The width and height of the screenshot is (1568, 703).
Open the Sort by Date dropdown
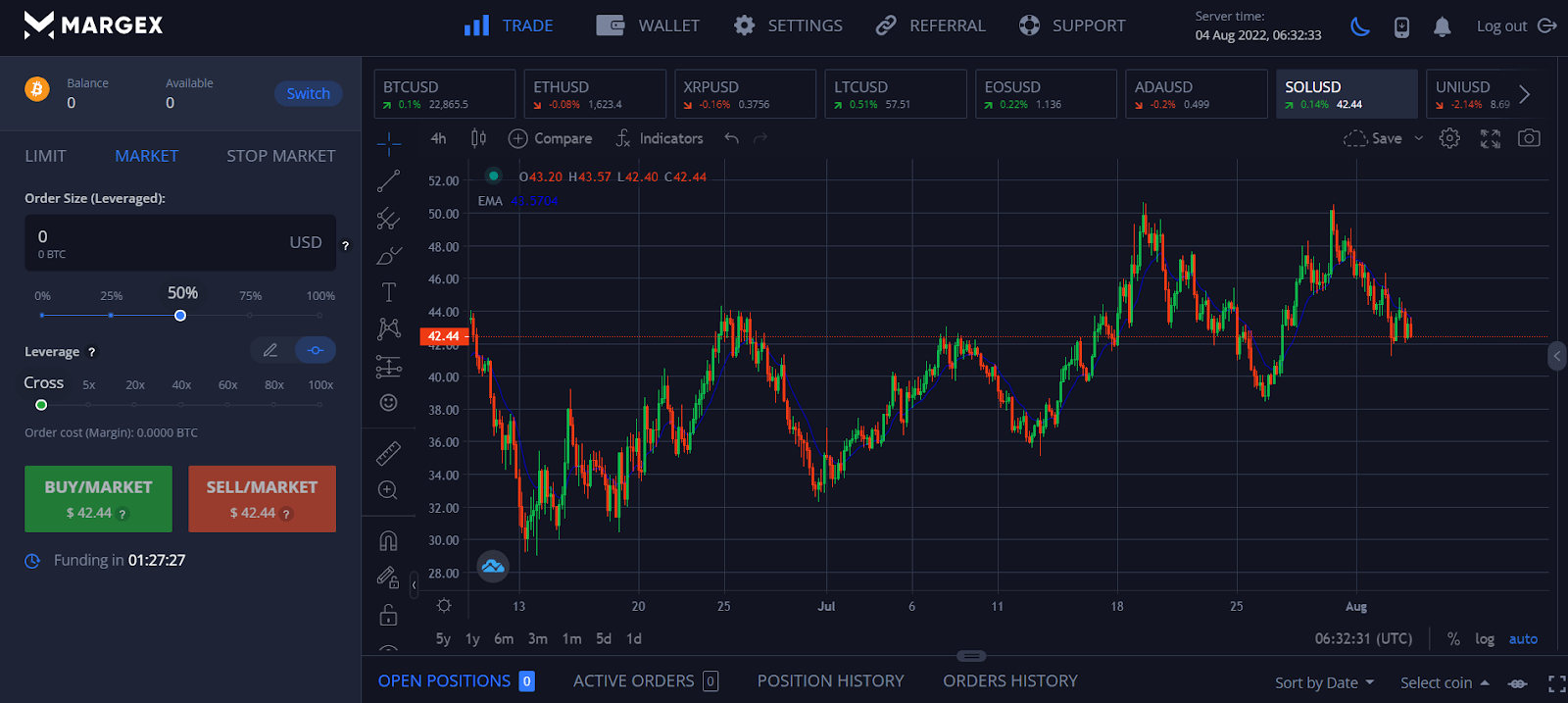pos(1324,682)
